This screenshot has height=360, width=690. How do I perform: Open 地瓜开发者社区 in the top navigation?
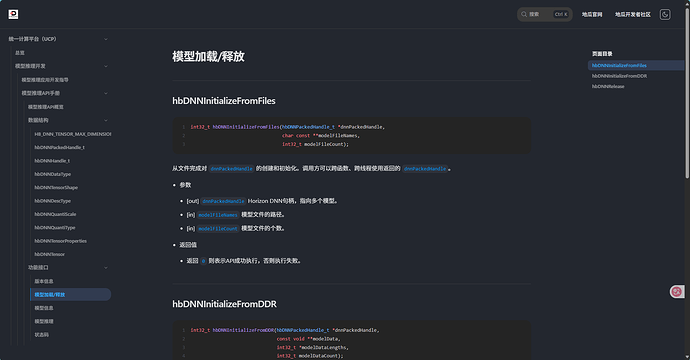coord(633,15)
